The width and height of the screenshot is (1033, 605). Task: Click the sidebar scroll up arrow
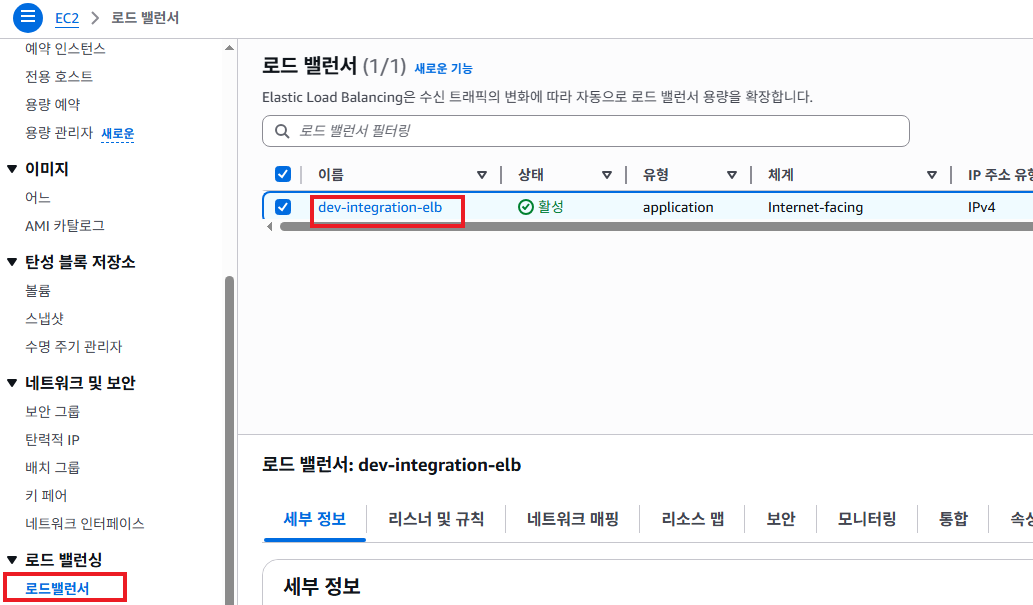(229, 48)
